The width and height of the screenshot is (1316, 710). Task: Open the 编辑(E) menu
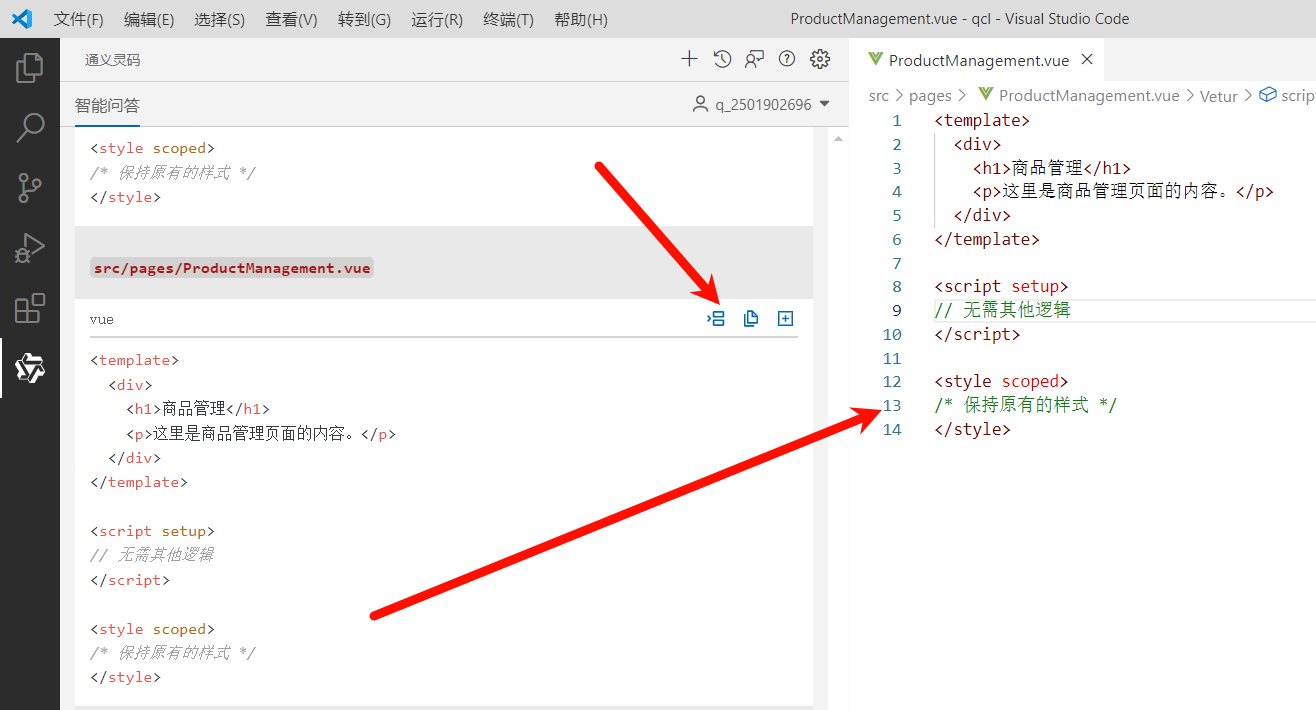tap(149, 20)
